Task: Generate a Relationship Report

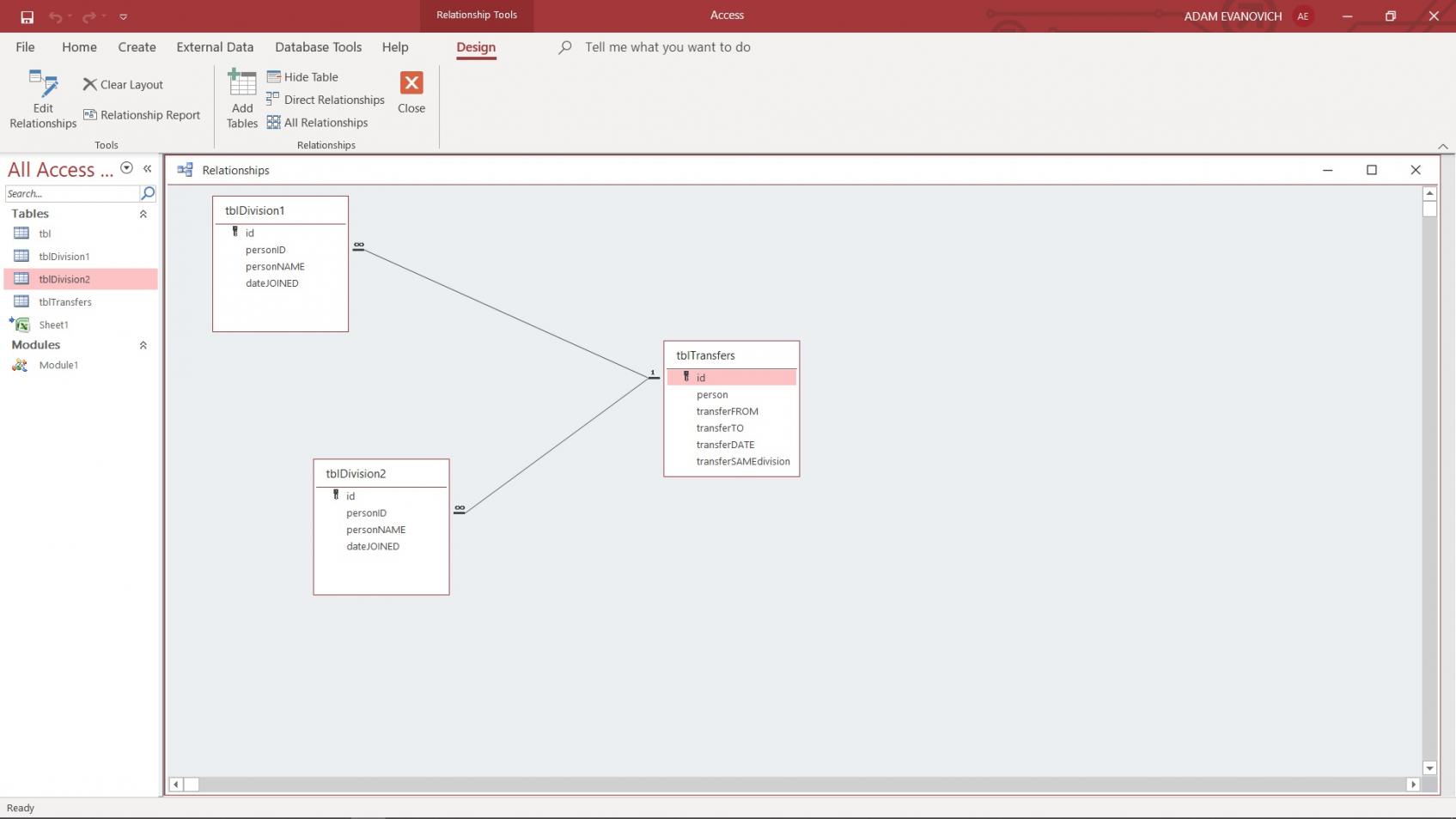Action: click(142, 115)
